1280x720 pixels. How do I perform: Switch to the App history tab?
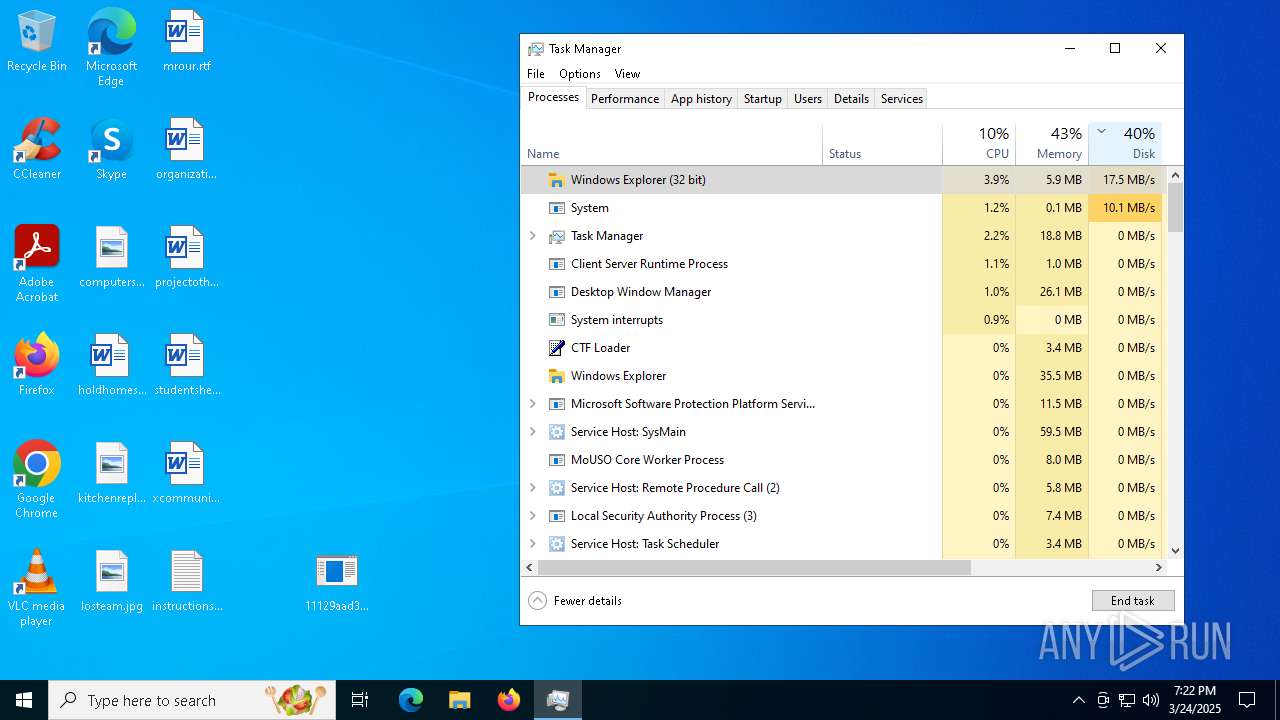701,98
